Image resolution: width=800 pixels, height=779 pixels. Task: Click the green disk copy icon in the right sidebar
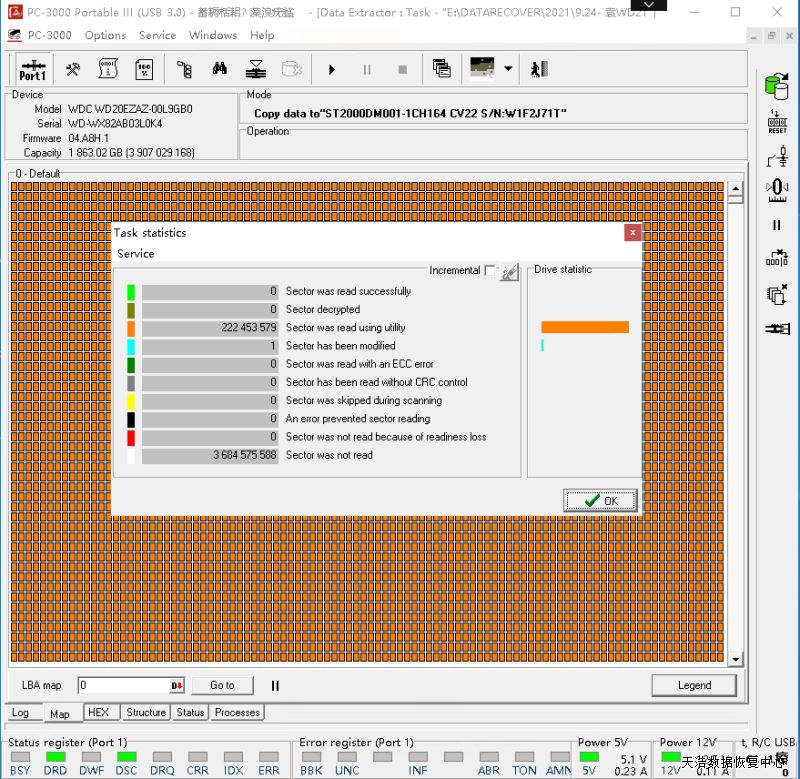776,87
